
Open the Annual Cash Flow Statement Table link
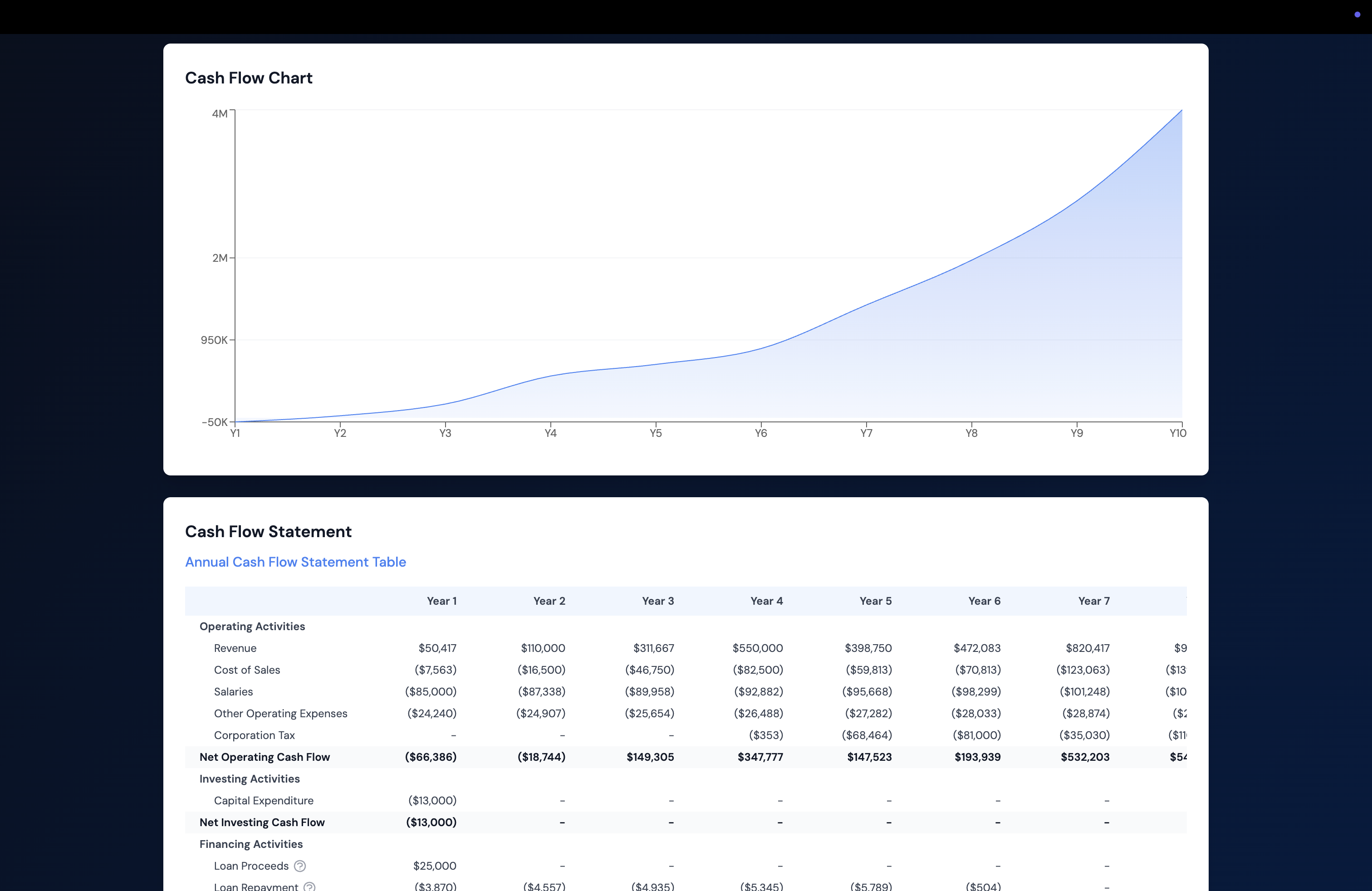tap(295, 562)
